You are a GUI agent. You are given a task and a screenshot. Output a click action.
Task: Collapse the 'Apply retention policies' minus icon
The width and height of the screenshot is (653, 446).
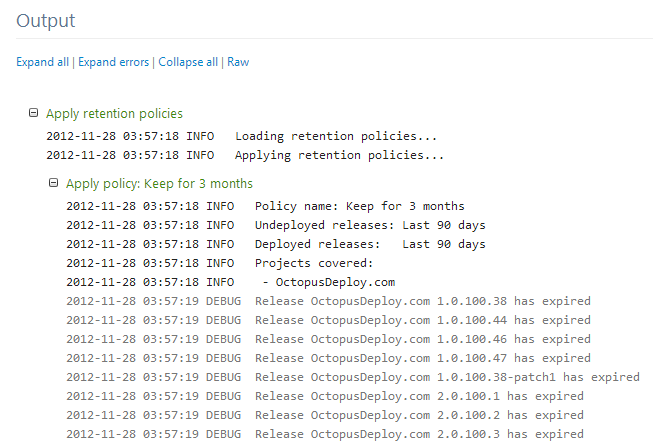pos(34,114)
